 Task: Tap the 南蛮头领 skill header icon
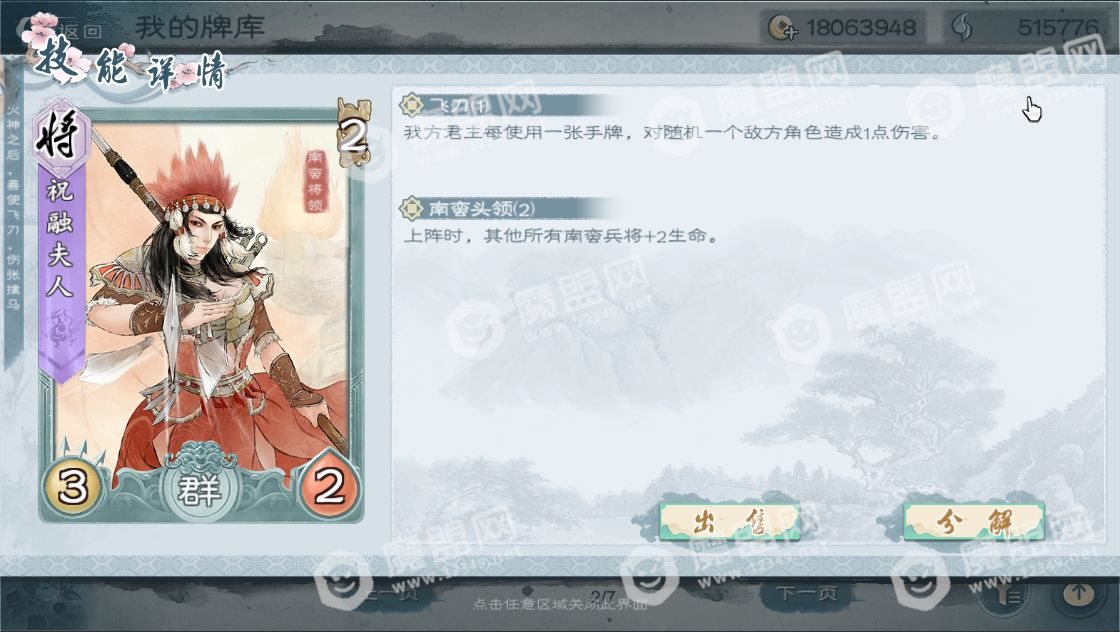click(411, 209)
